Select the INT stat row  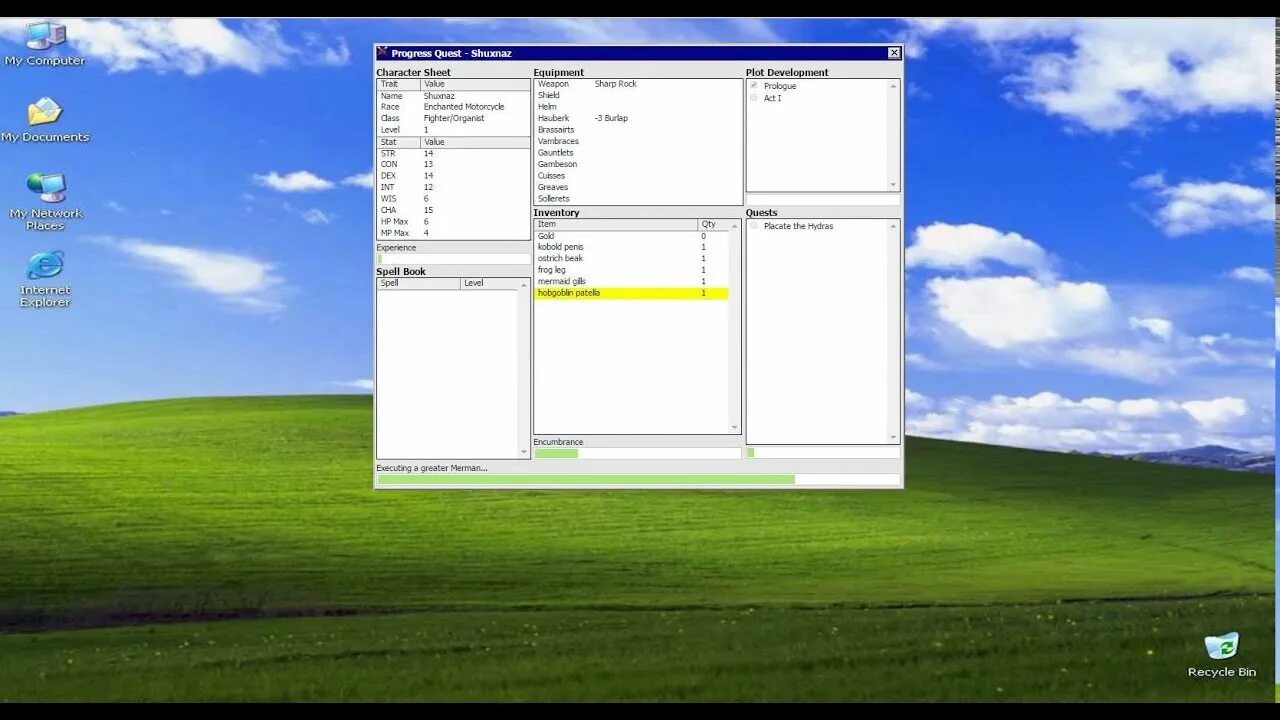pos(453,187)
